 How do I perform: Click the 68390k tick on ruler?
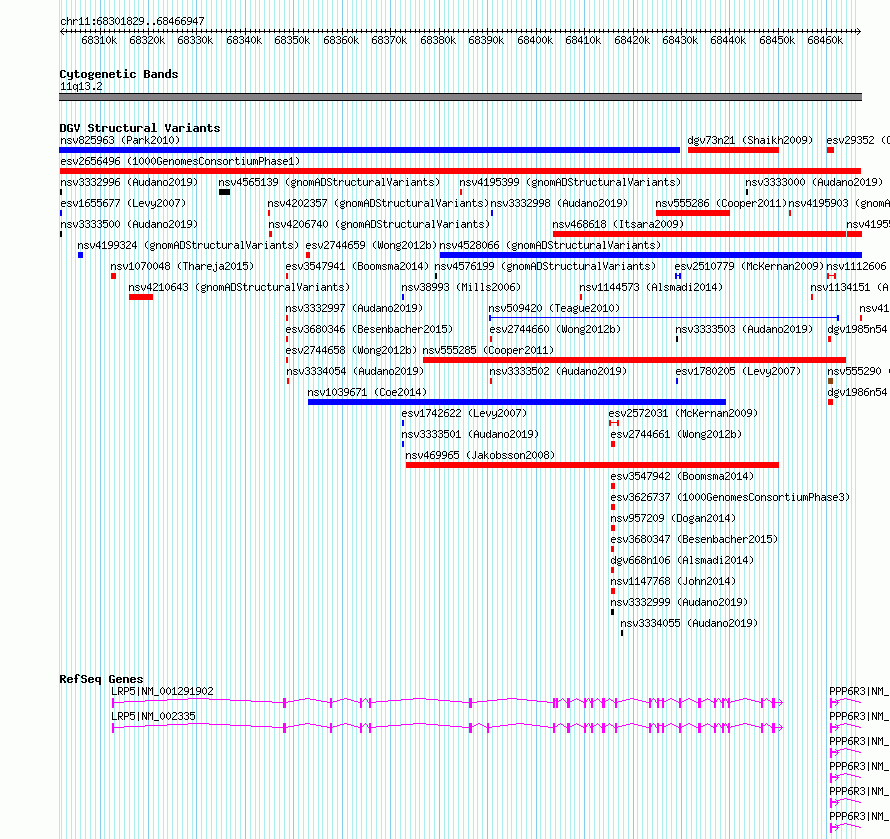486,40
